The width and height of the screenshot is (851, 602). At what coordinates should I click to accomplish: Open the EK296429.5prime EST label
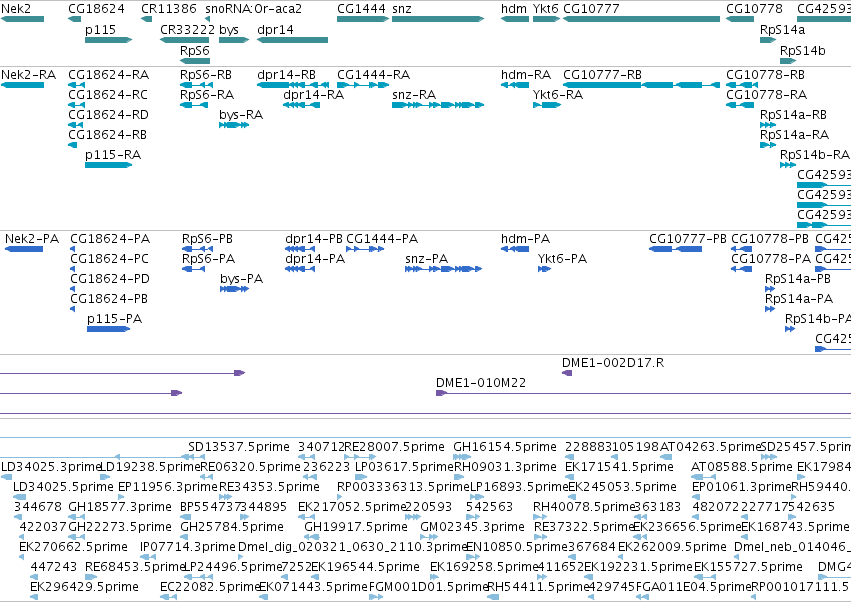tap(84, 587)
